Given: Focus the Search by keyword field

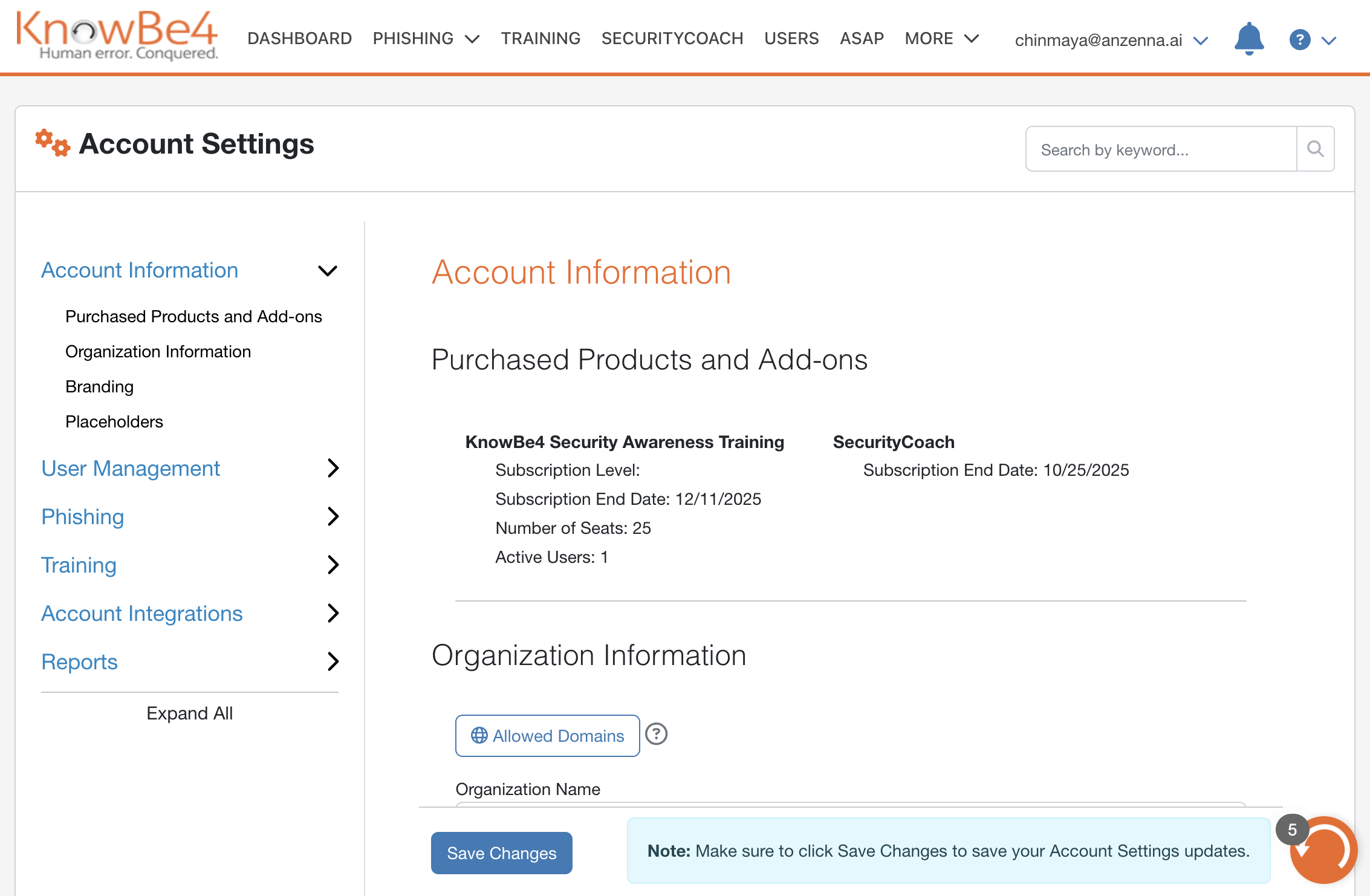Looking at the screenshot, I should click(x=1161, y=149).
